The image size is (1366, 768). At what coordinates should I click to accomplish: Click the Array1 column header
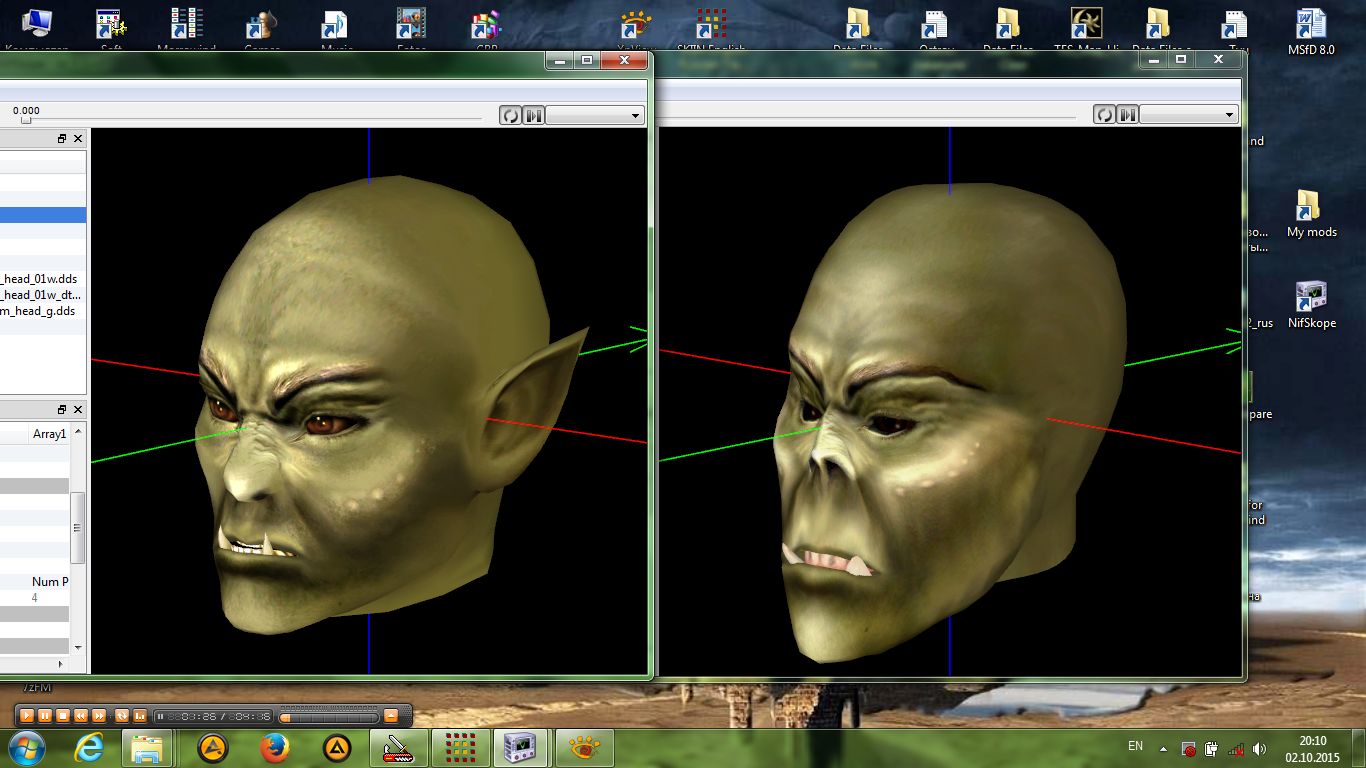point(49,434)
